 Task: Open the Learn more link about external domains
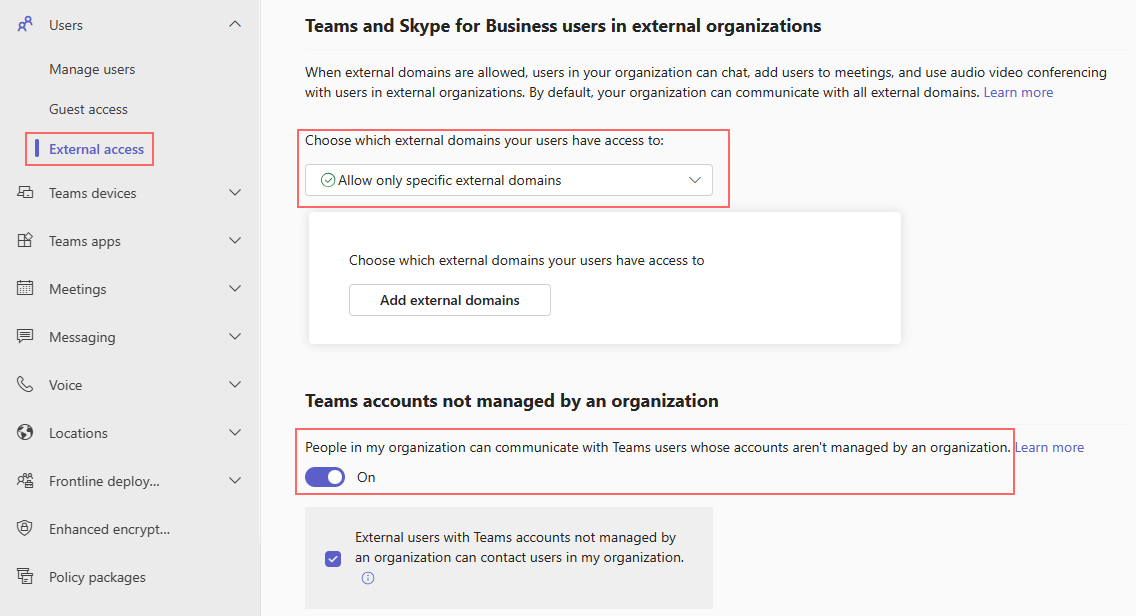(x=1017, y=91)
